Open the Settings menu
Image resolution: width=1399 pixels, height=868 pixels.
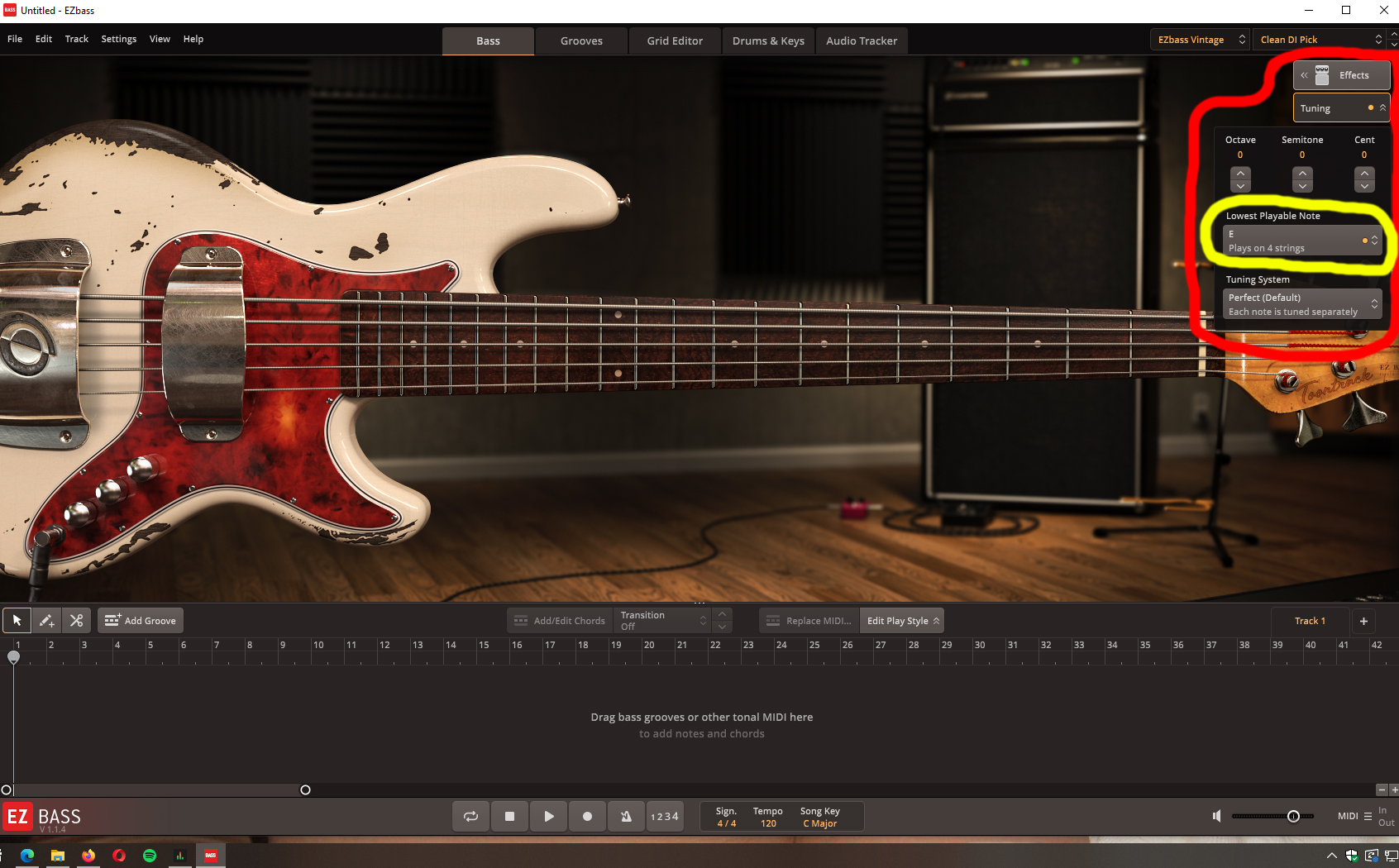(x=118, y=39)
